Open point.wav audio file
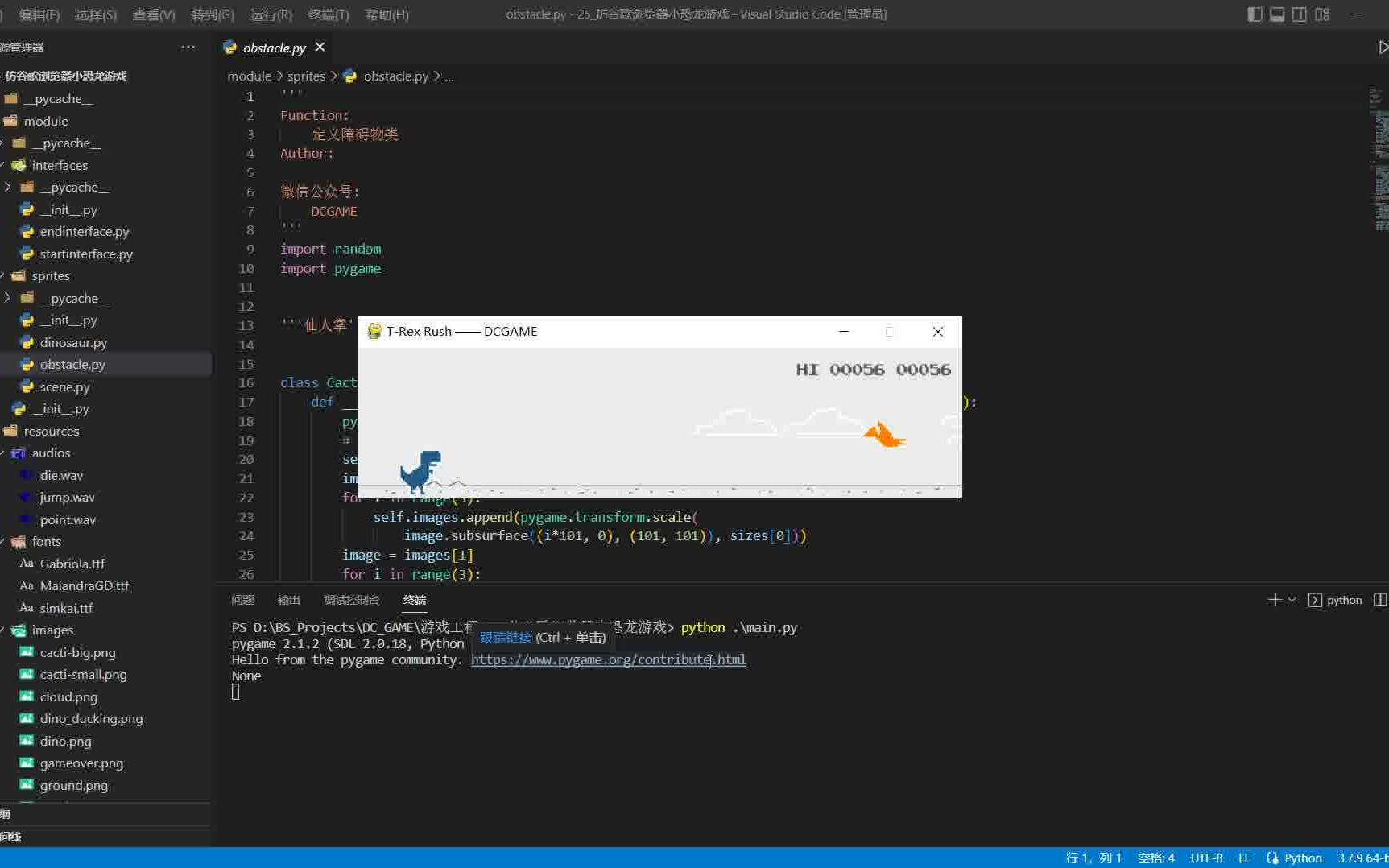The width and height of the screenshot is (1389, 868). click(x=68, y=519)
